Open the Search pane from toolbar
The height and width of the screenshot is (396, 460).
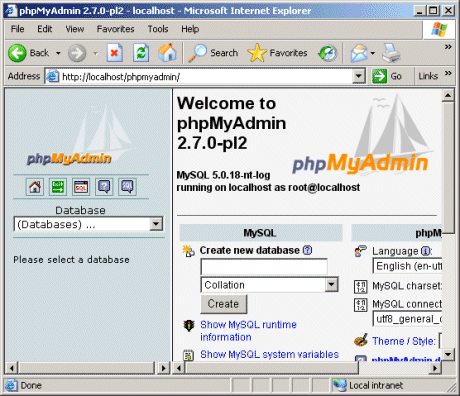coord(212,53)
